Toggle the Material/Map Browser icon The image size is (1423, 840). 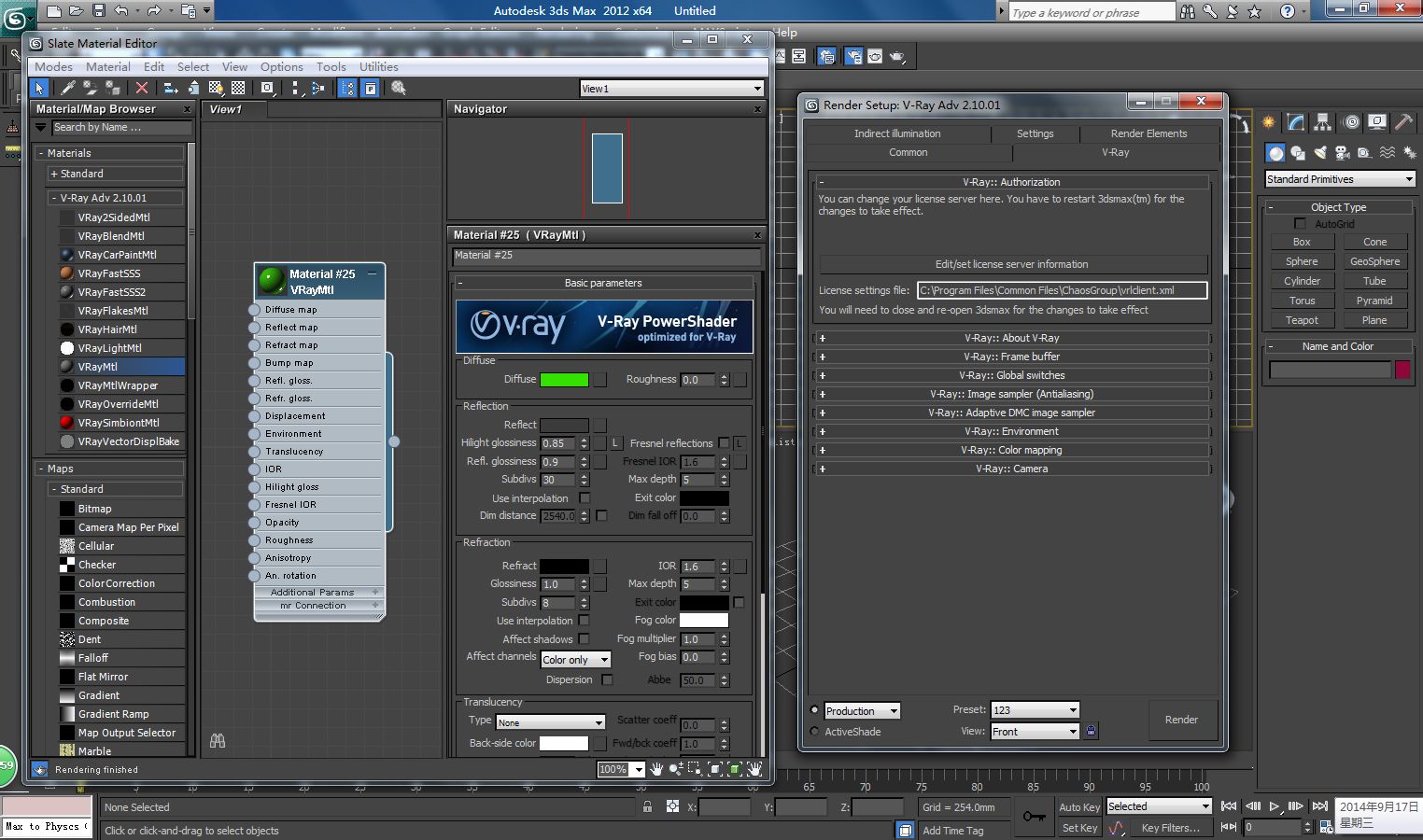pyautogui.click(x=348, y=88)
